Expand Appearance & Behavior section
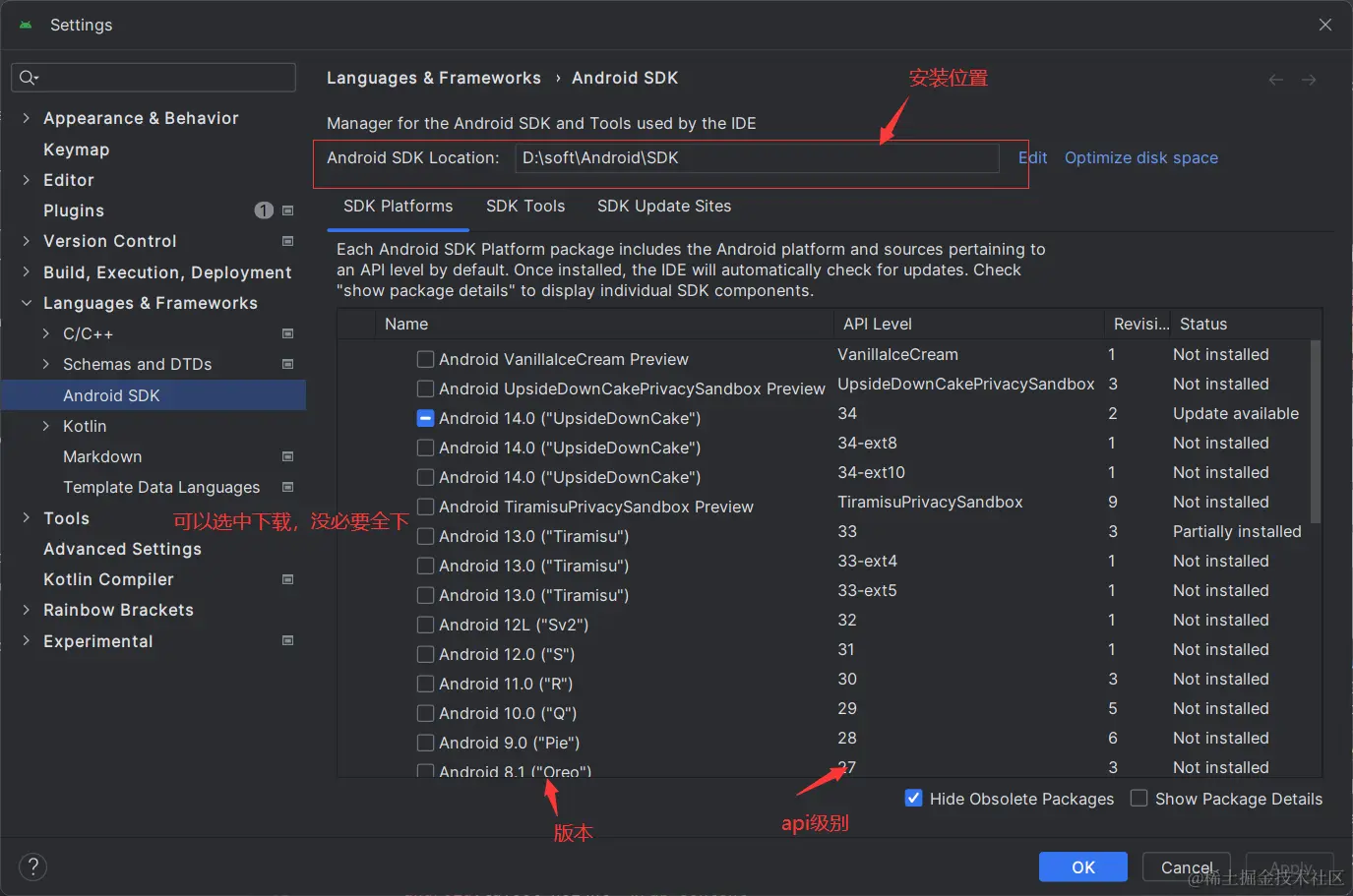Screen dimensions: 1353x896 tap(27, 118)
